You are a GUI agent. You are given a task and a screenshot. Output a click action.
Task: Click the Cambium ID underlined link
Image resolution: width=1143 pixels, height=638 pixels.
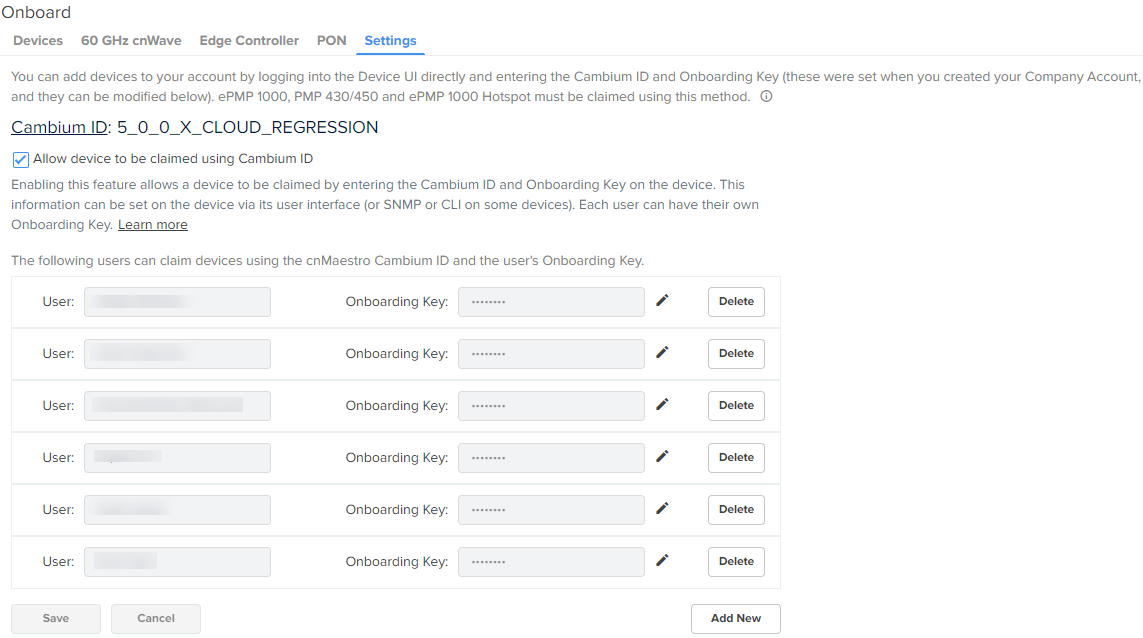click(x=59, y=128)
